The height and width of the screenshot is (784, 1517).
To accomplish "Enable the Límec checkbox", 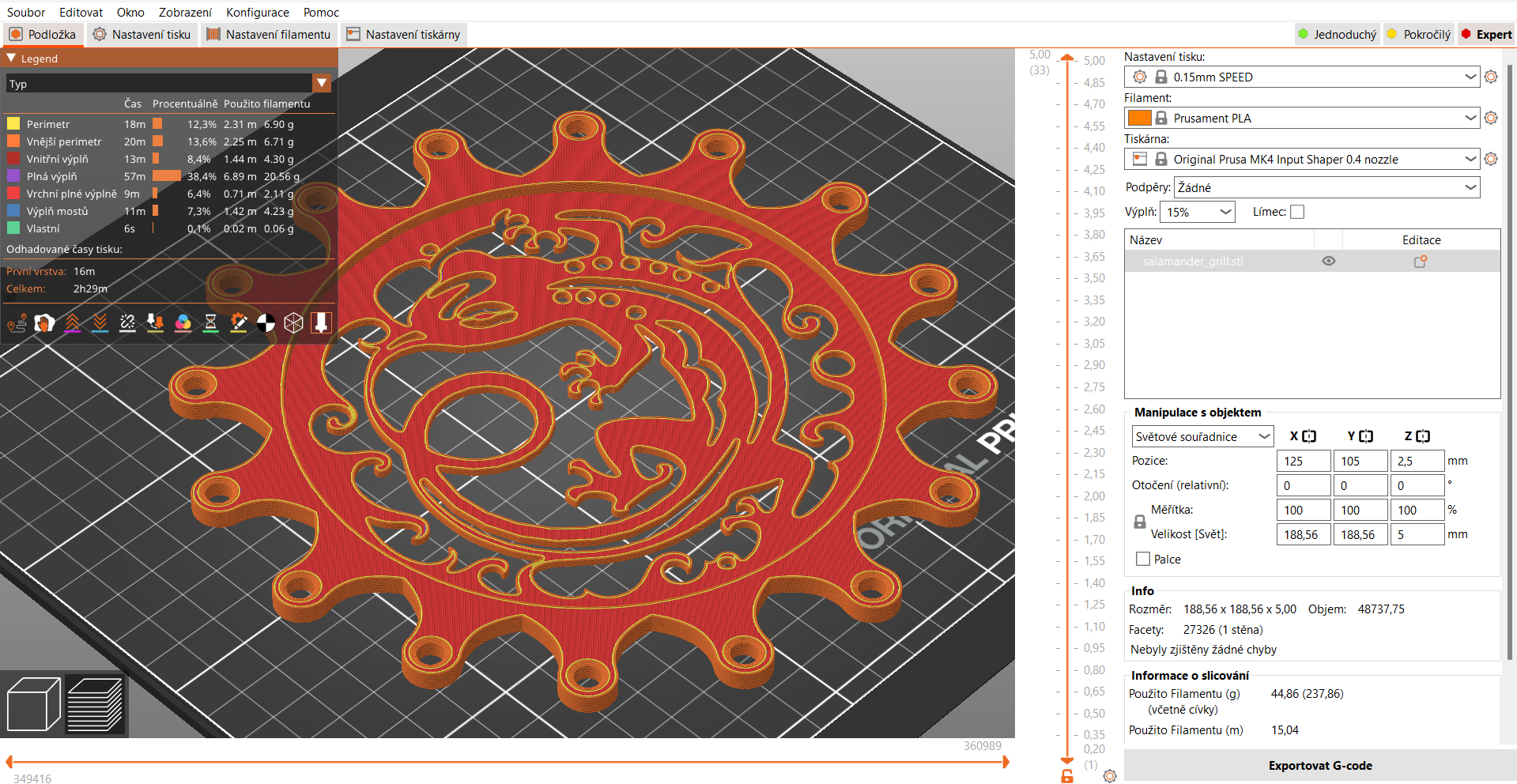I will 1297,212.
